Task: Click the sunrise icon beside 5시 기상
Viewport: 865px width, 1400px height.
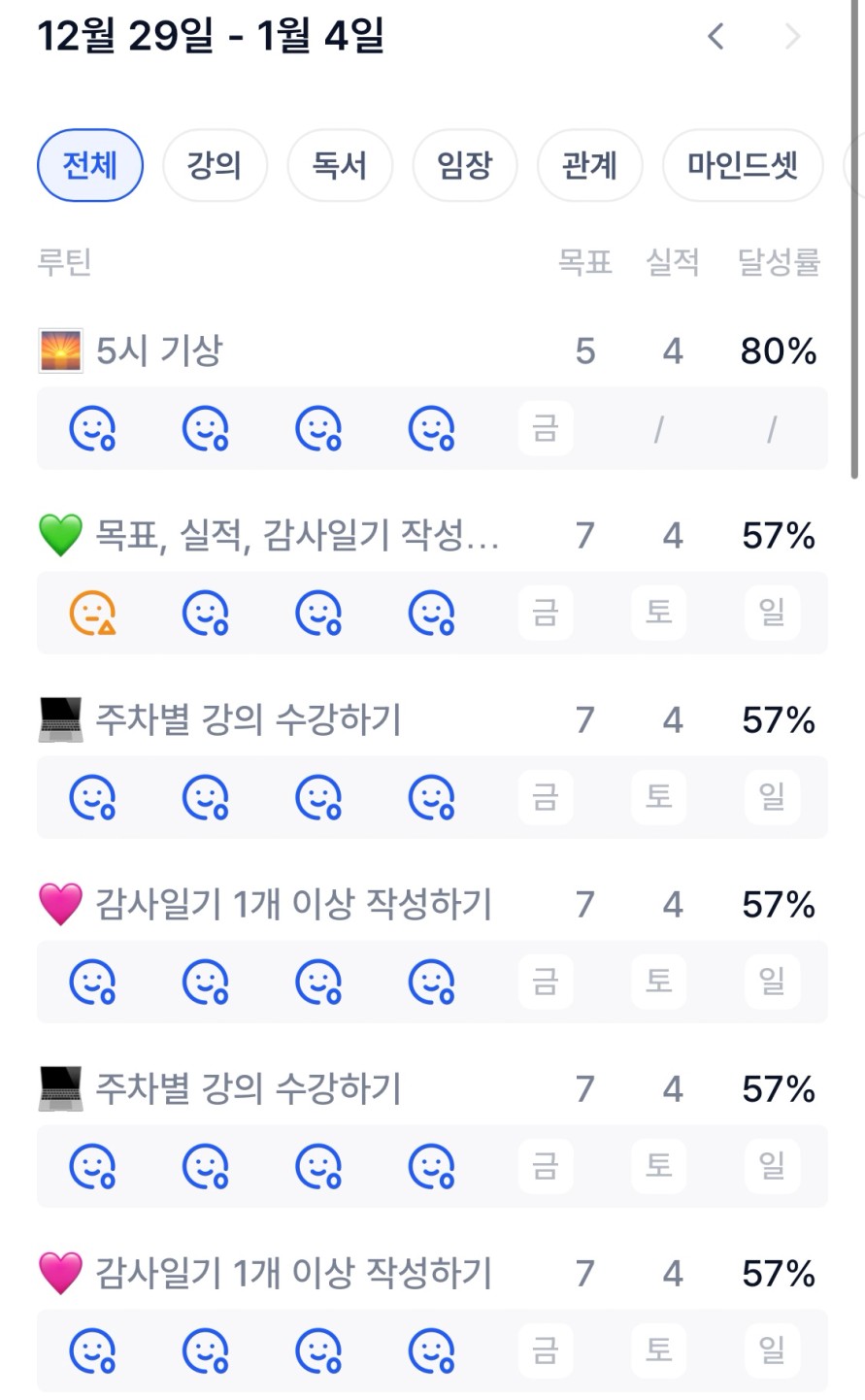Action: tap(60, 350)
